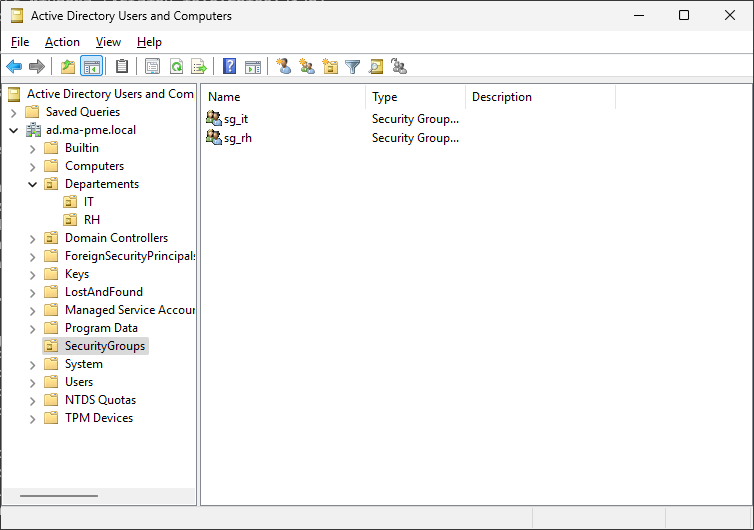The height and width of the screenshot is (530, 754).
Task: Click the Forward arrow in toolbar
Action: click(37, 66)
